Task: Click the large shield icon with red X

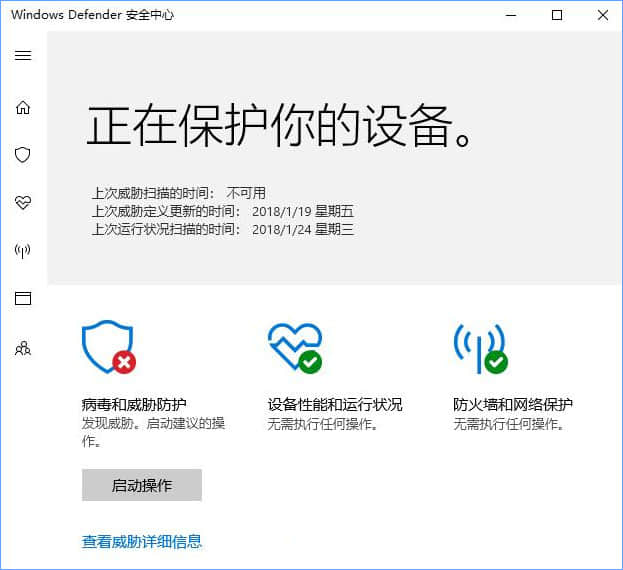Action: click(108, 347)
